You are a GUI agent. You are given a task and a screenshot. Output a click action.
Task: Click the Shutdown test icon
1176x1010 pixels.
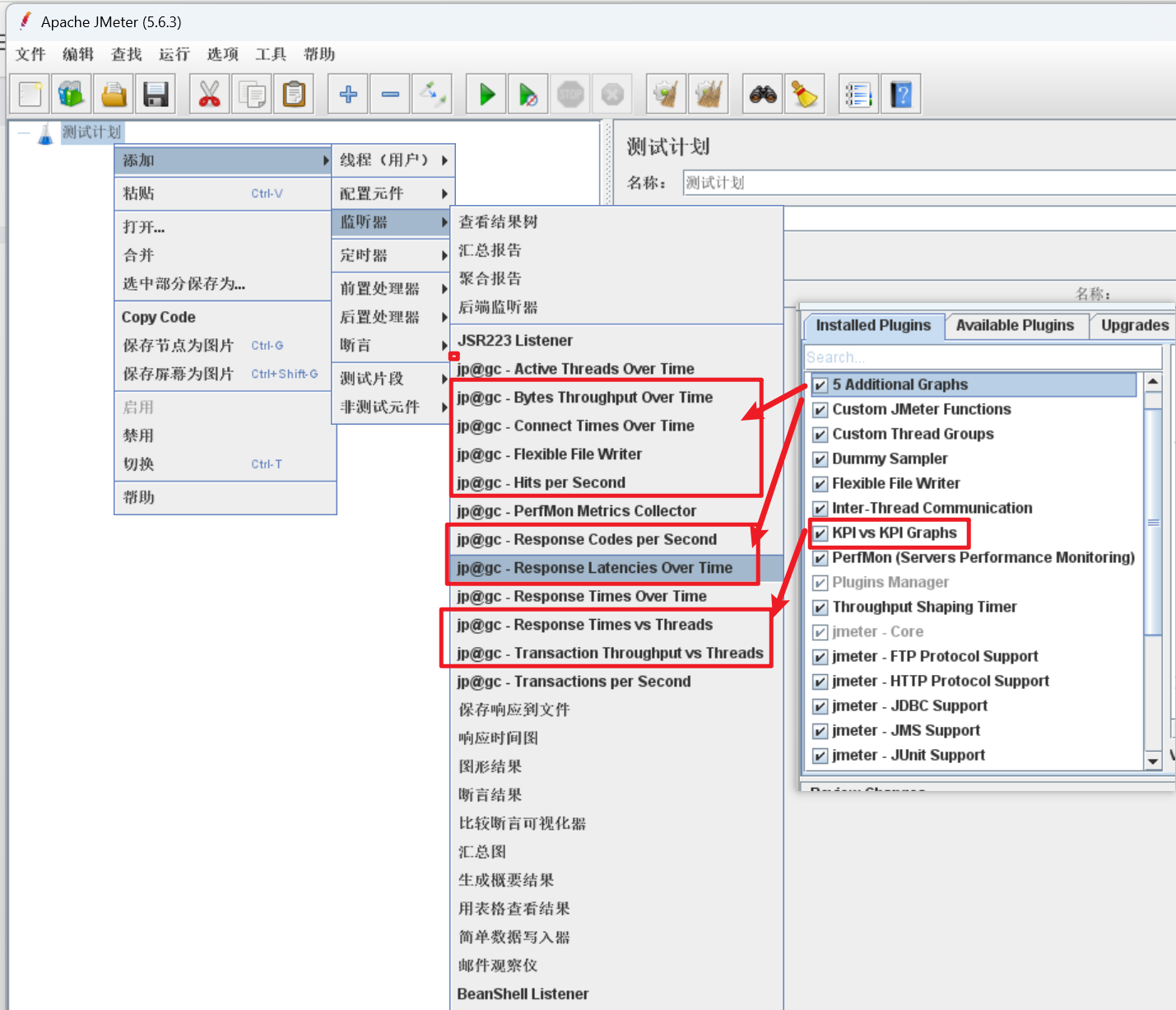(x=612, y=95)
